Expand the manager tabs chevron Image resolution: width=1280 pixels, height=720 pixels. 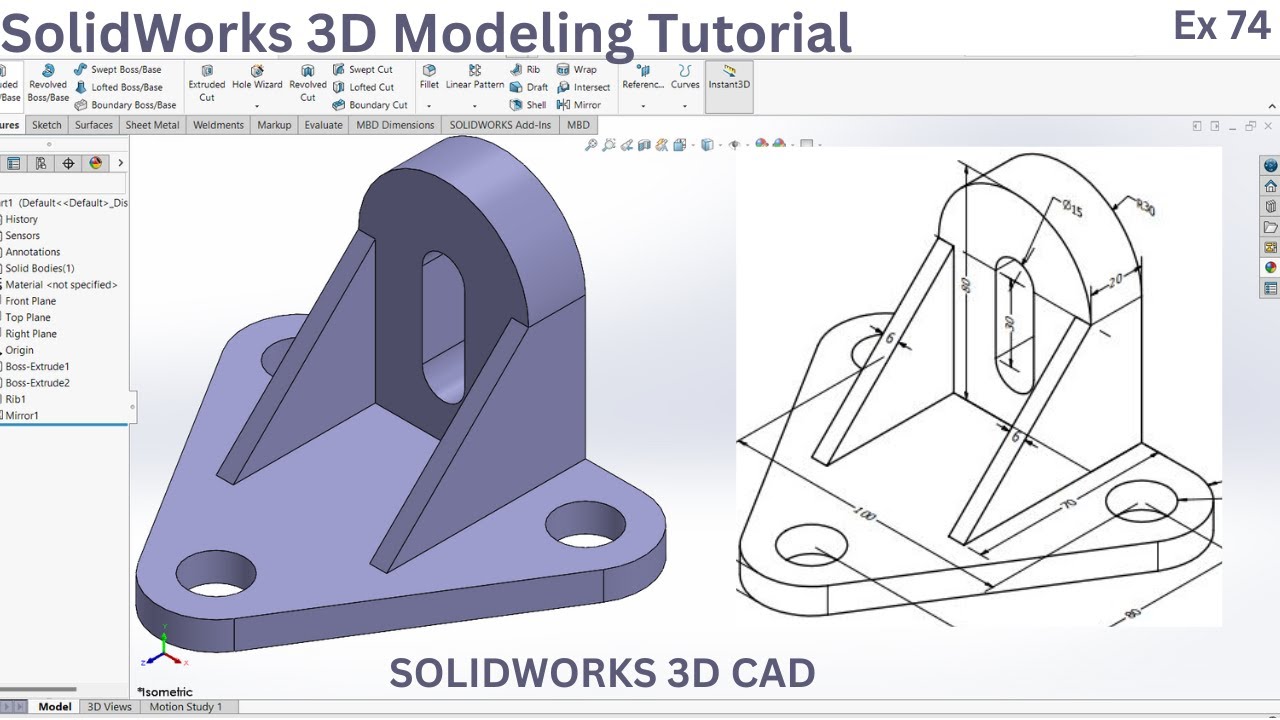(120, 163)
